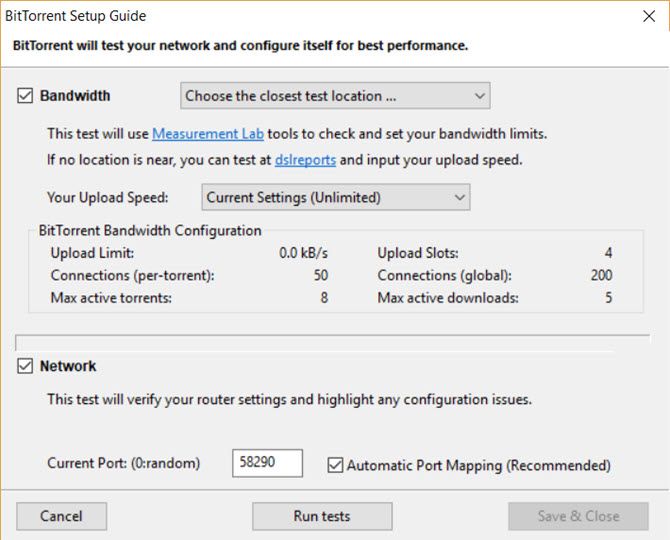Viewport: 670px width, 540px height.
Task: Click the Max active torrents value
Action: [323, 298]
